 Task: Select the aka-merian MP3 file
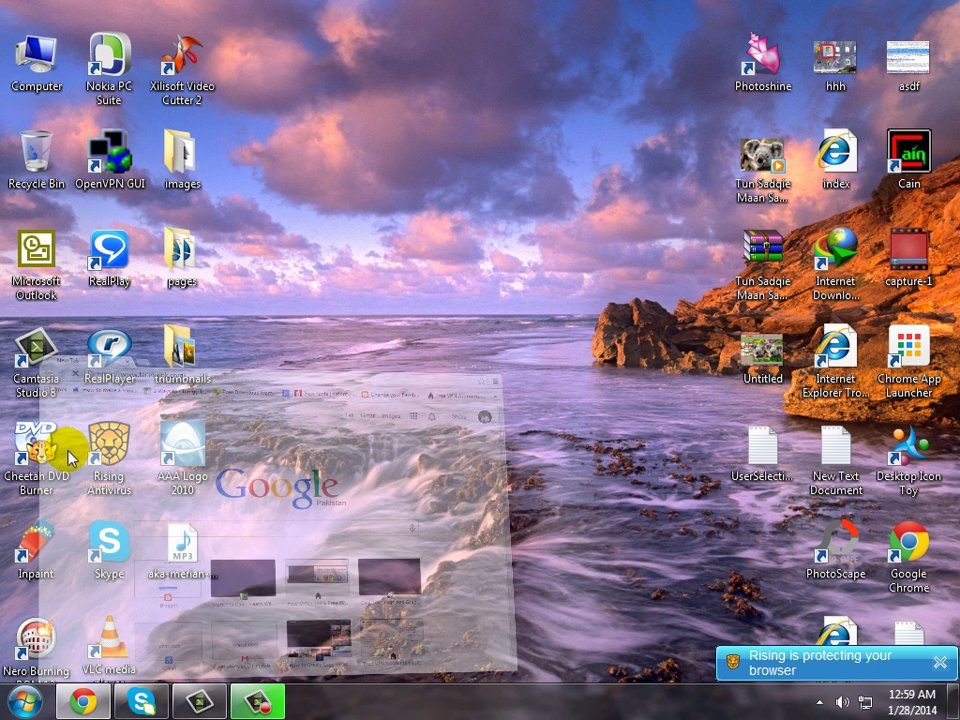coord(182,550)
